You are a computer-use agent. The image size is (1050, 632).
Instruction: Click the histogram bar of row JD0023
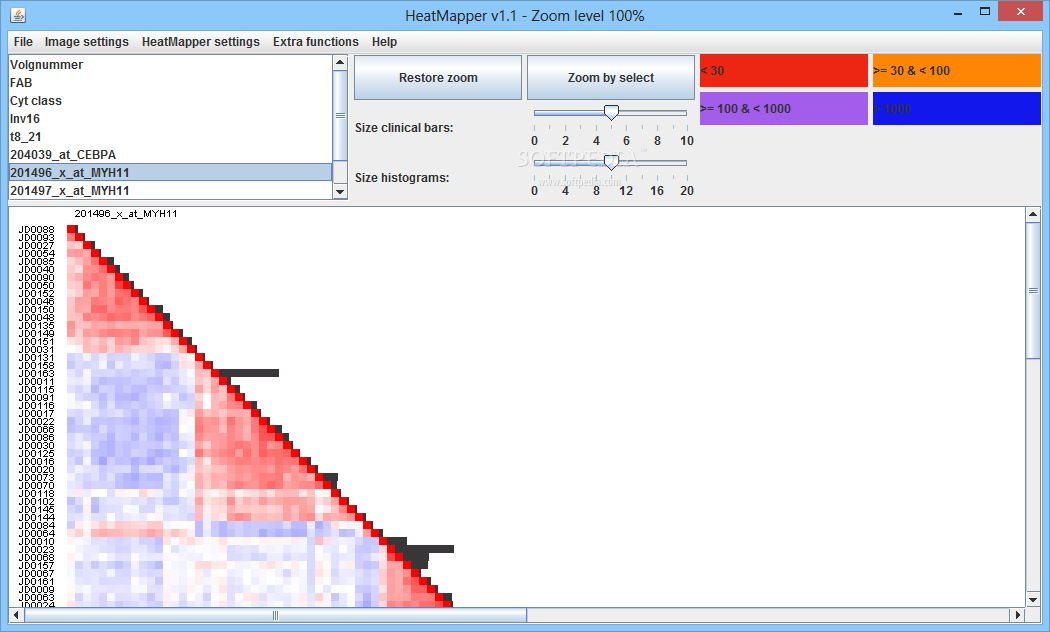pyautogui.click(x=425, y=549)
